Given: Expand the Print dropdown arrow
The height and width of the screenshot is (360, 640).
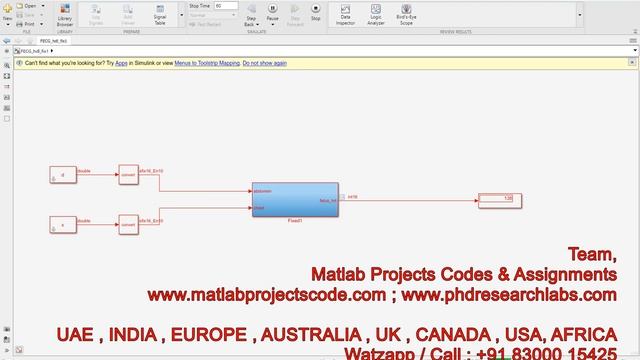Looking at the screenshot, I should click(x=41, y=24).
